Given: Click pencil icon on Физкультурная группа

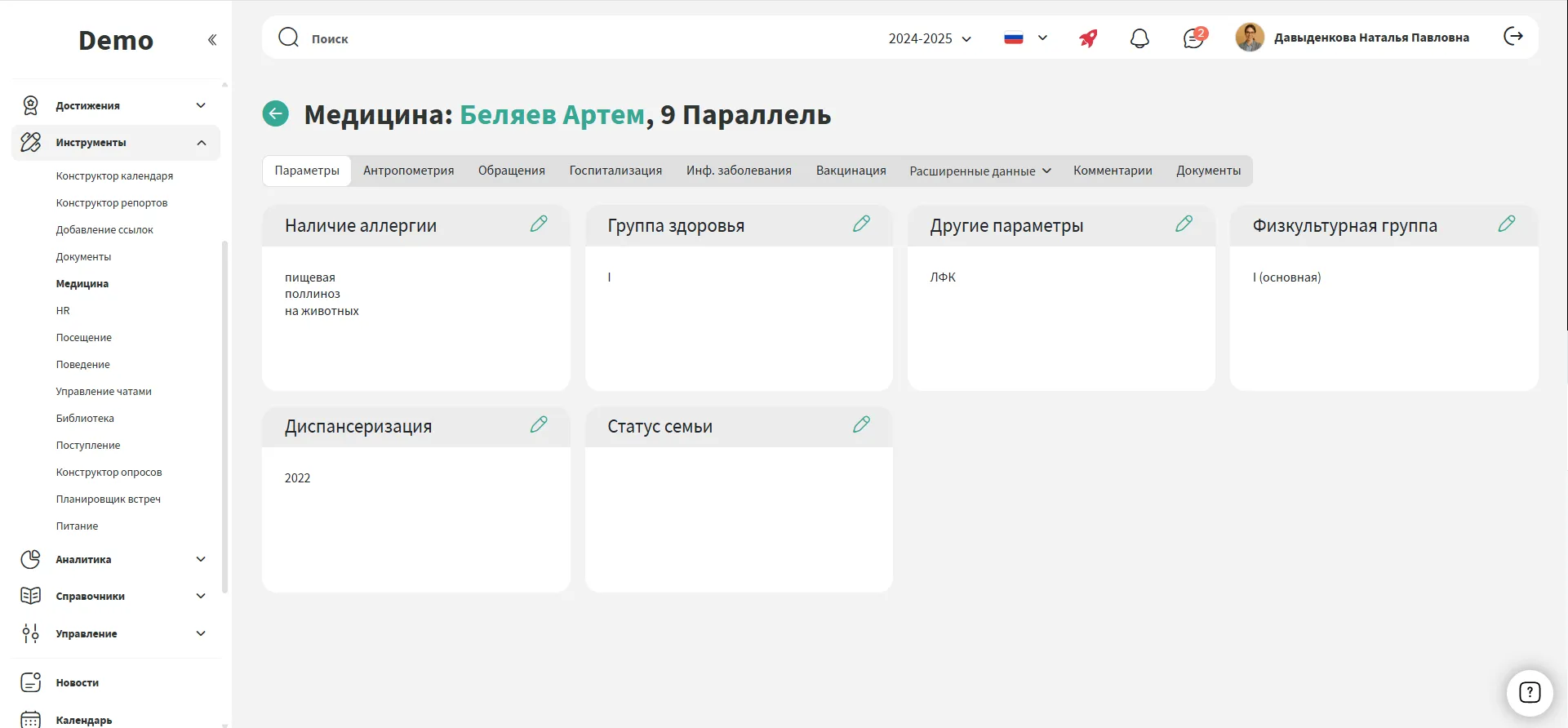Looking at the screenshot, I should tap(1506, 224).
